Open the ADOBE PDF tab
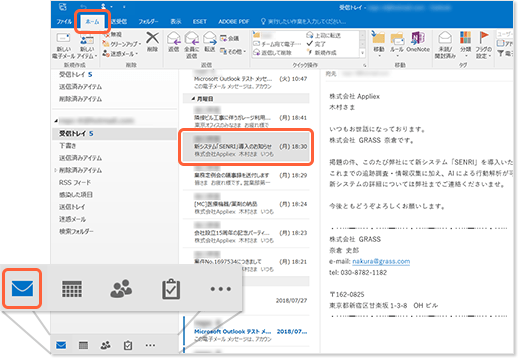This screenshot has height=360, width=518. 234,22
